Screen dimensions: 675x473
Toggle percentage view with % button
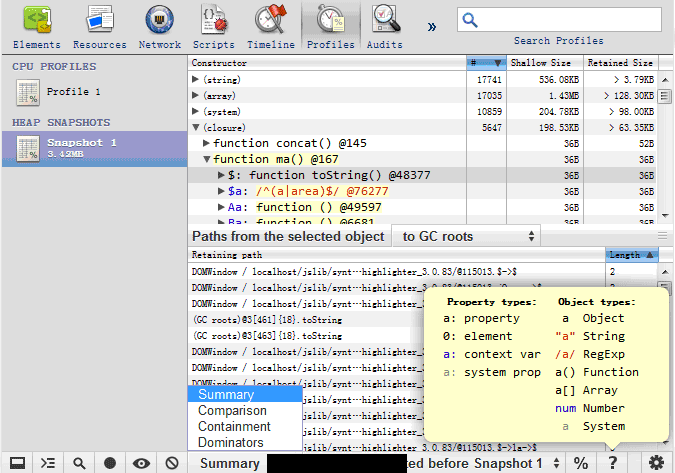click(x=581, y=463)
